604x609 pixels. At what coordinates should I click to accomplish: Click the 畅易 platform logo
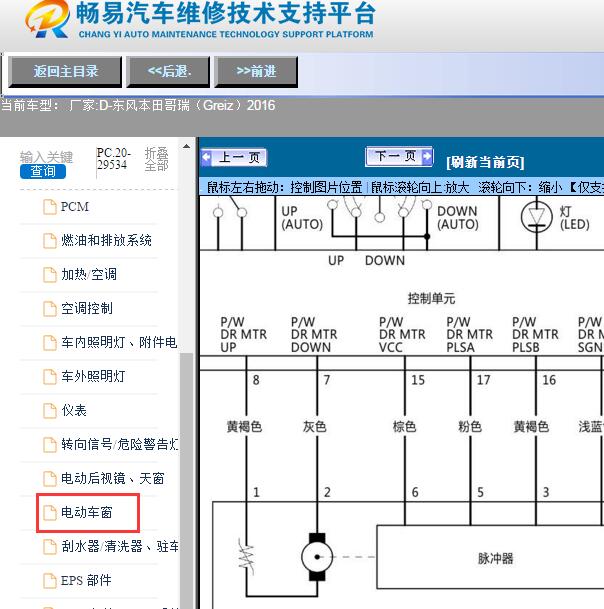coord(47,19)
